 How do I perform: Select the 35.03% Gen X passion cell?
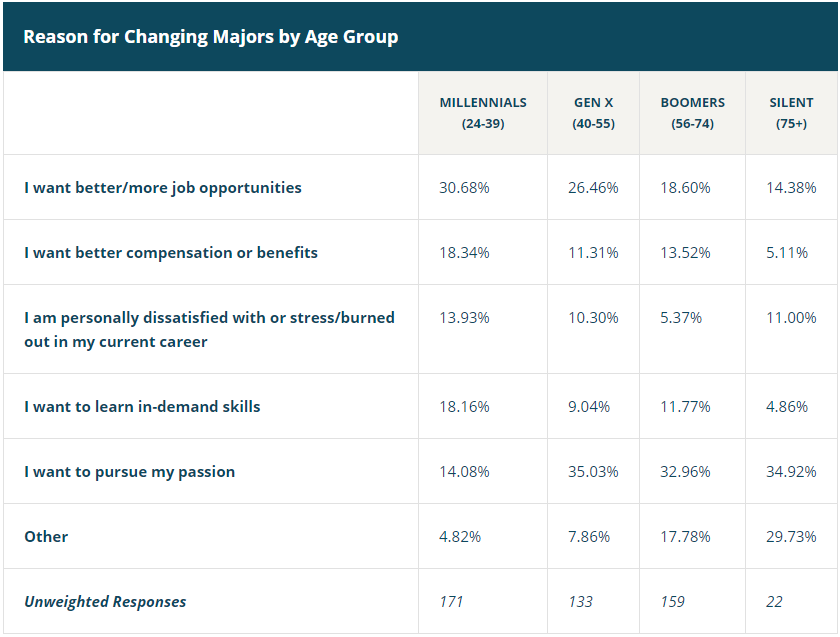[x=593, y=471]
